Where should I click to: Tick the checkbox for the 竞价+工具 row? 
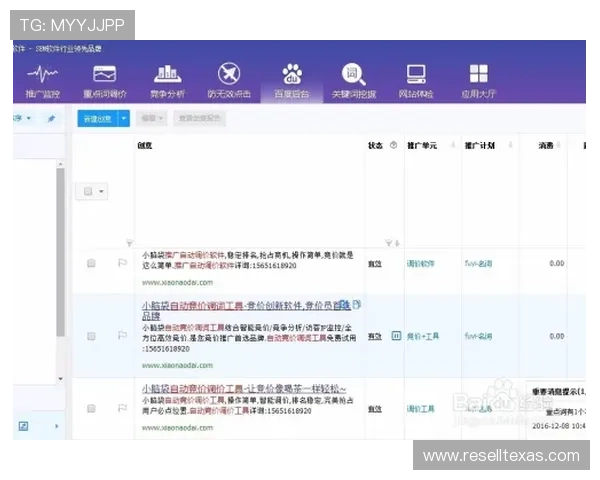[91, 336]
